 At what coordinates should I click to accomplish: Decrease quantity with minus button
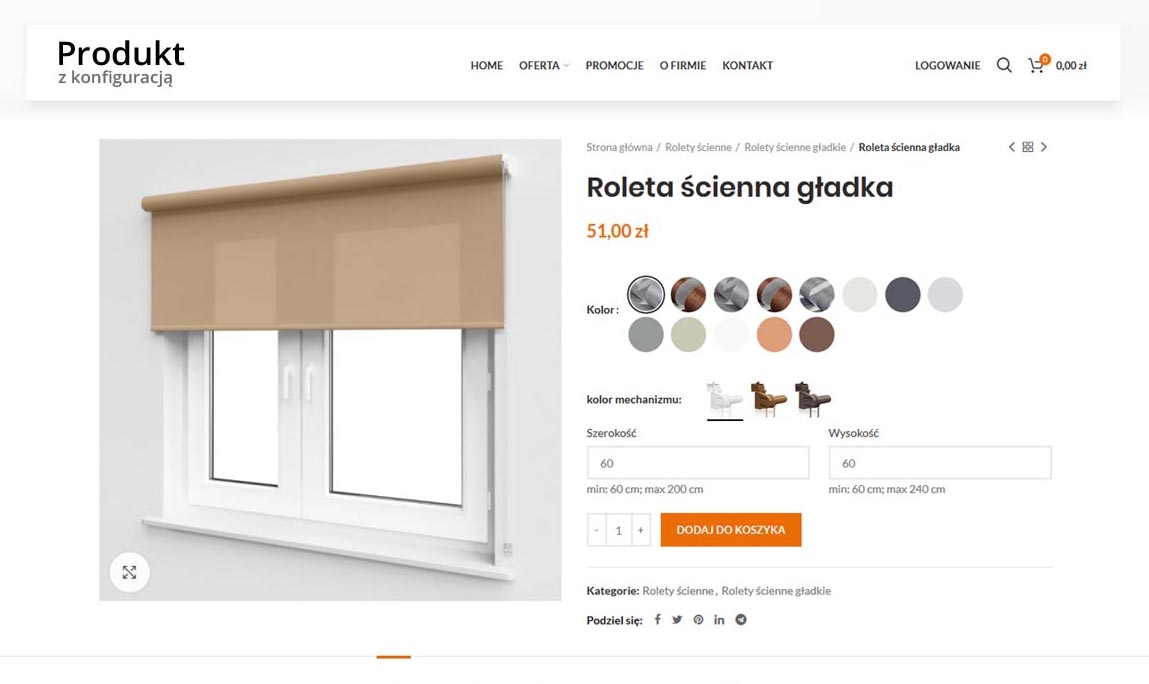click(x=596, y=530)
